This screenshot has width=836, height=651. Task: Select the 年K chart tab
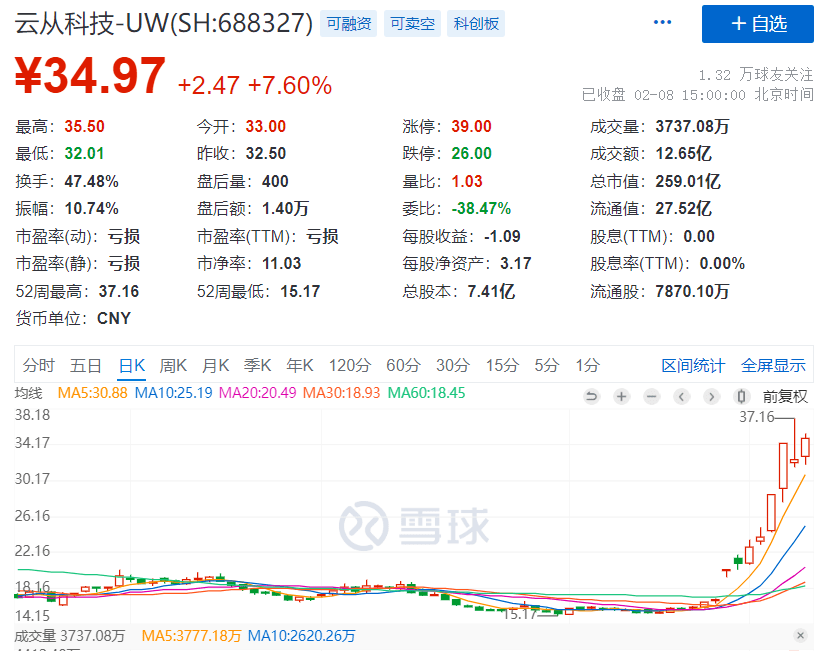point(300,365)
